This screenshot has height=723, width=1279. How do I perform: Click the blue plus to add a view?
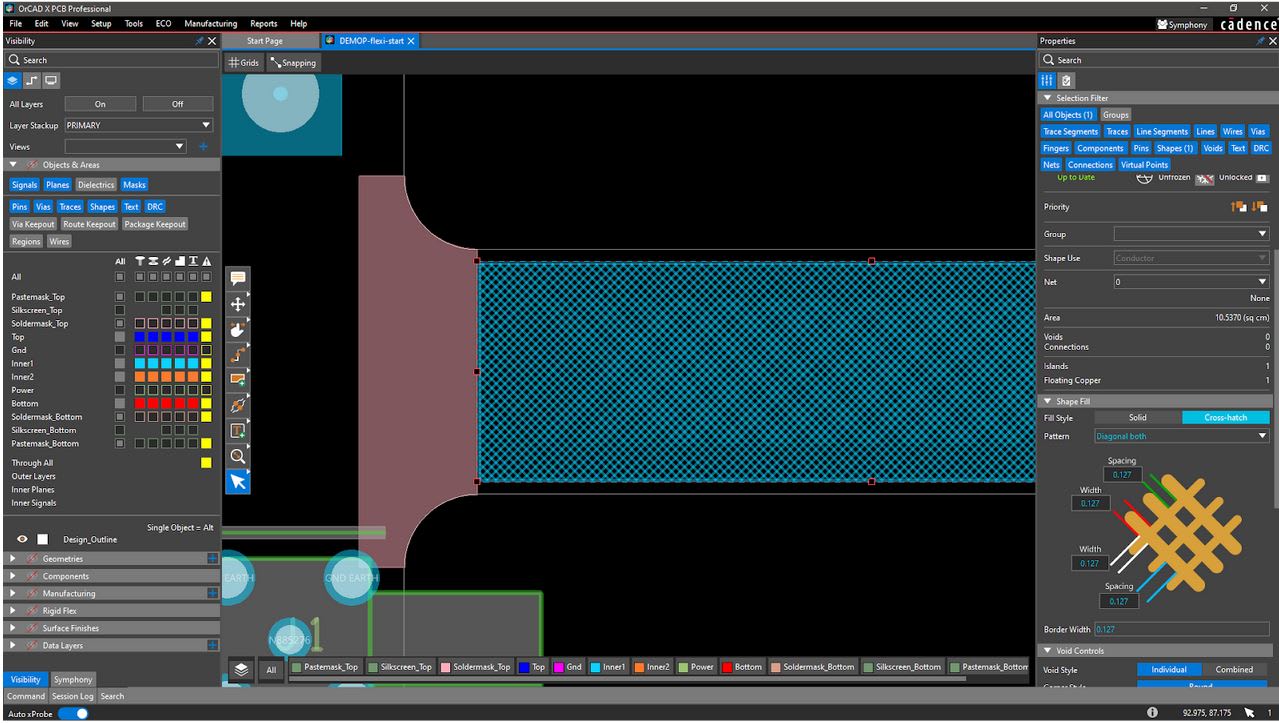coord(203,146)
